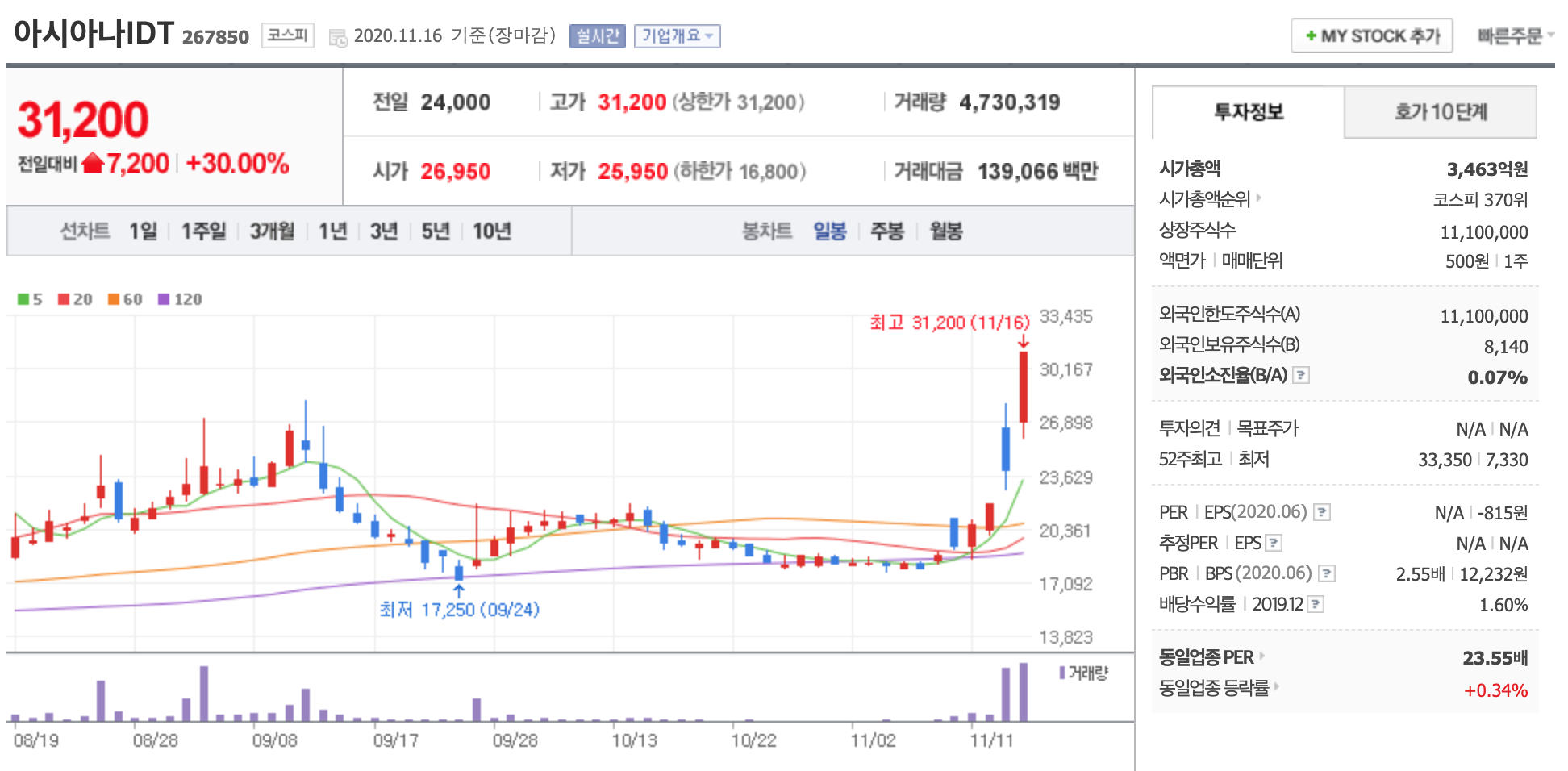1568x771 pixels.
Task: Click the 시가총액 value 3,463억원
Action: [1487, 169]
